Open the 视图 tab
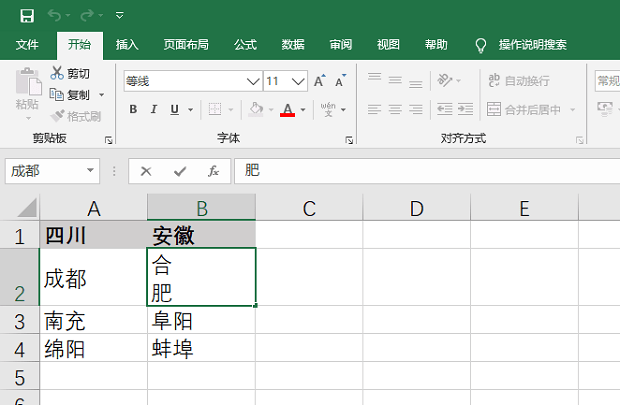Viewport: 620px width, 405px height. pos(388,45)
